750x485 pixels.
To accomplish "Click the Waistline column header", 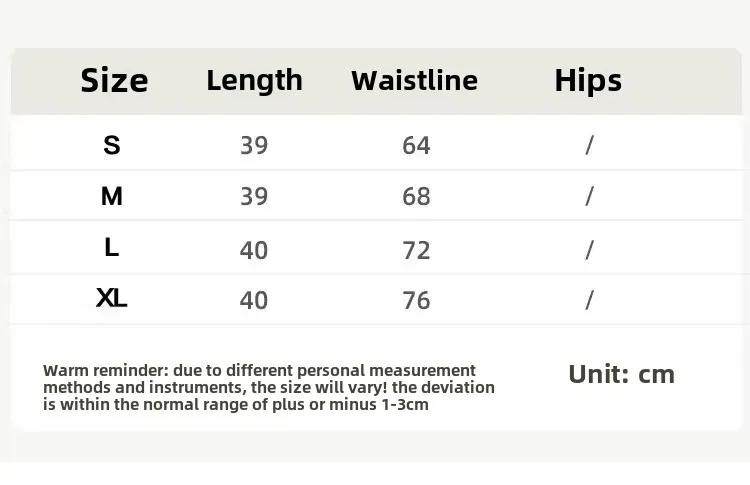I will click(x=414, y=80).
